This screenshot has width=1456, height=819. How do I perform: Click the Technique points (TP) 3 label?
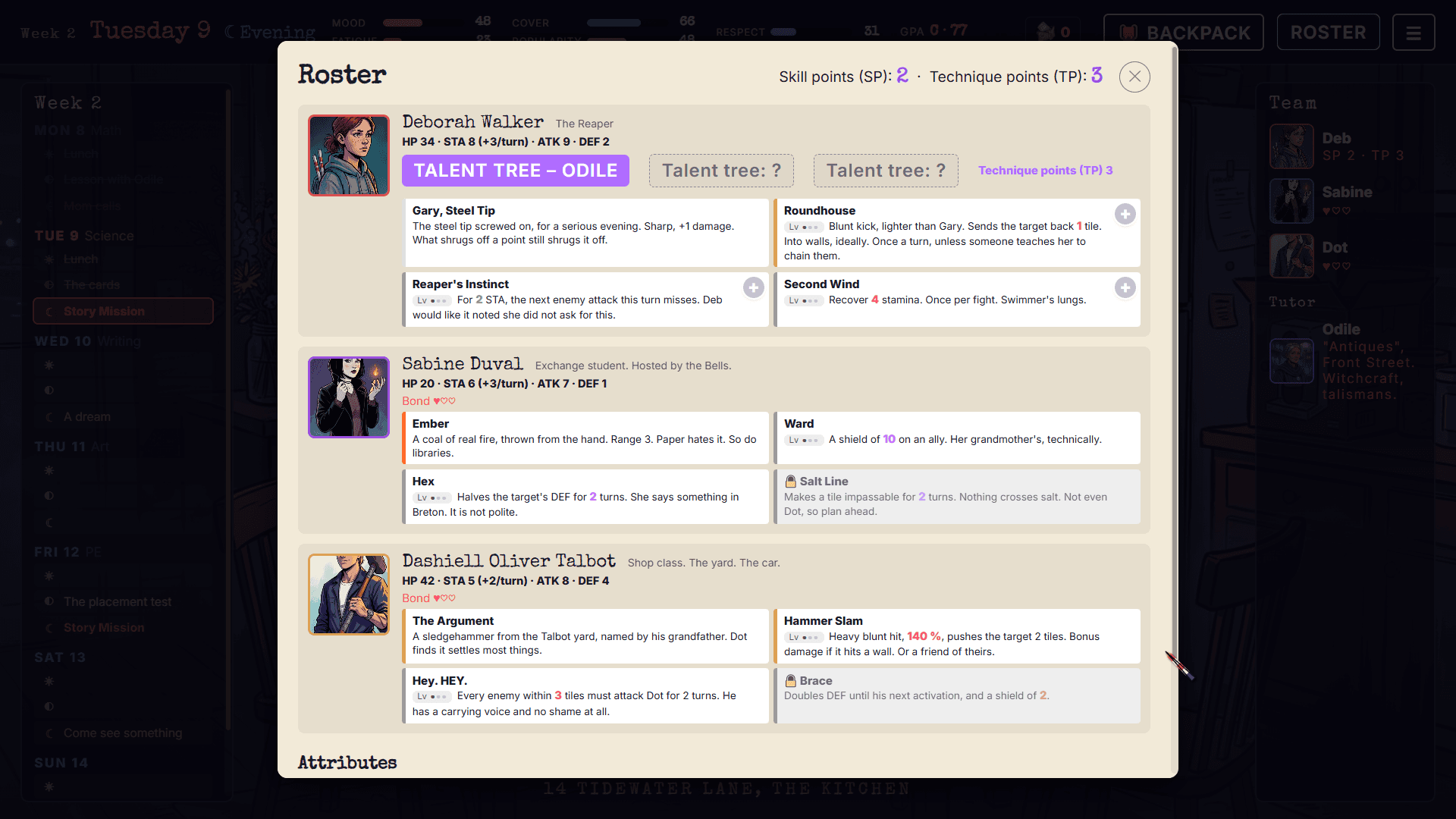point(1045,171)
